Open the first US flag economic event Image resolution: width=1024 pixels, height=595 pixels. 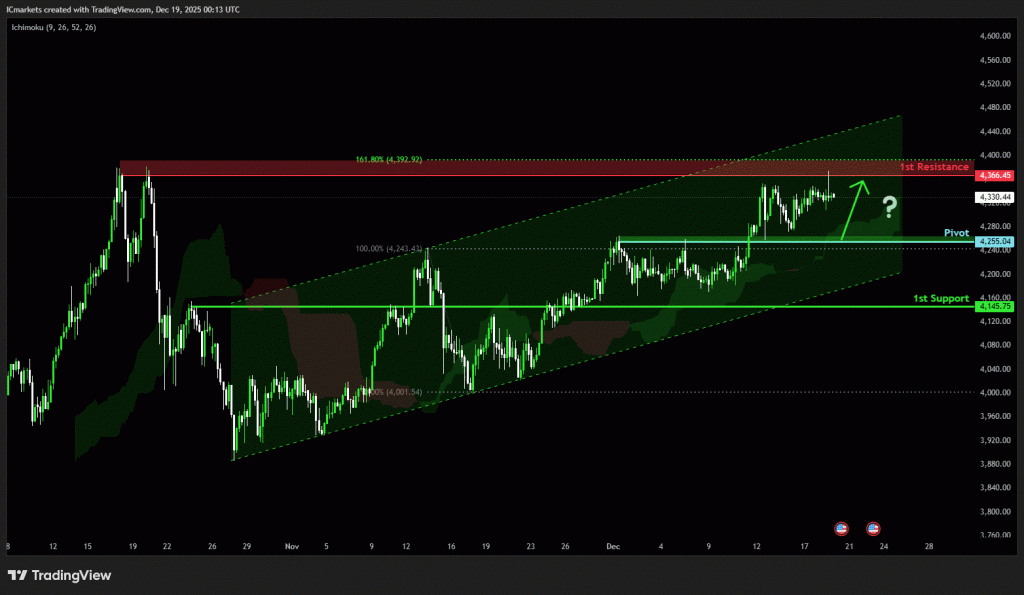(x=841, y=527)
